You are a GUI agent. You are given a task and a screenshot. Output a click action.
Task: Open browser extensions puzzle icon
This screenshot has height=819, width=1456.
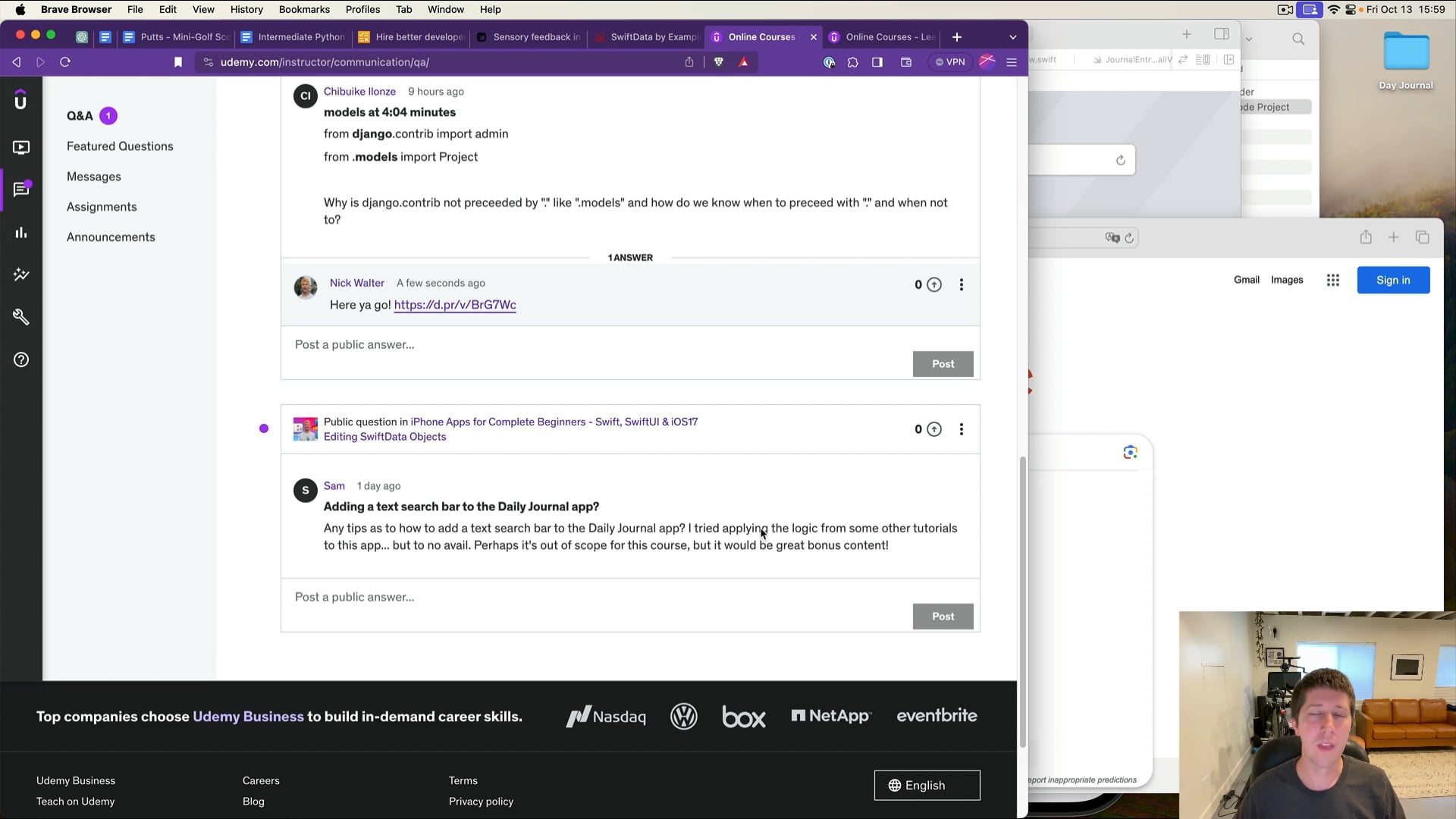pos(853,62)
